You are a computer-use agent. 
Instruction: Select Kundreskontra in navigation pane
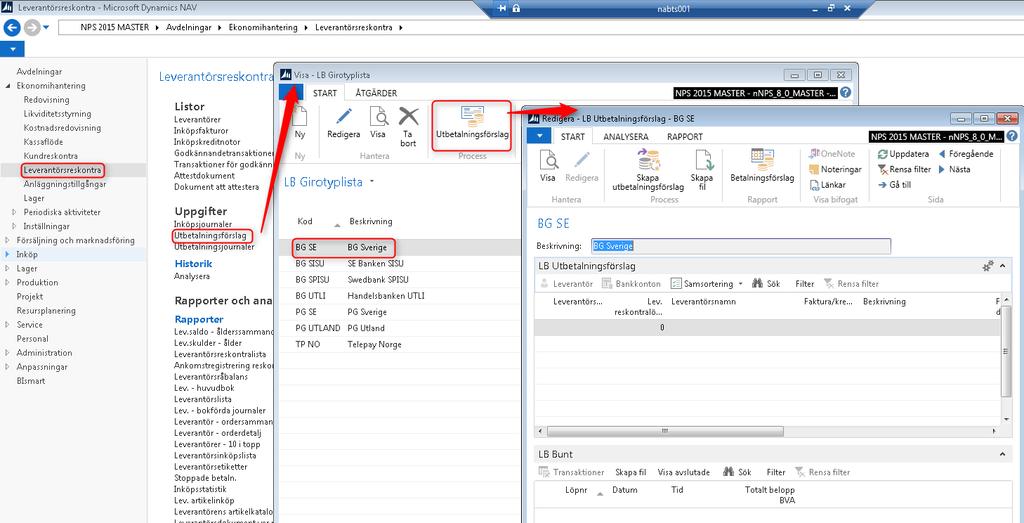click(50, 156)
